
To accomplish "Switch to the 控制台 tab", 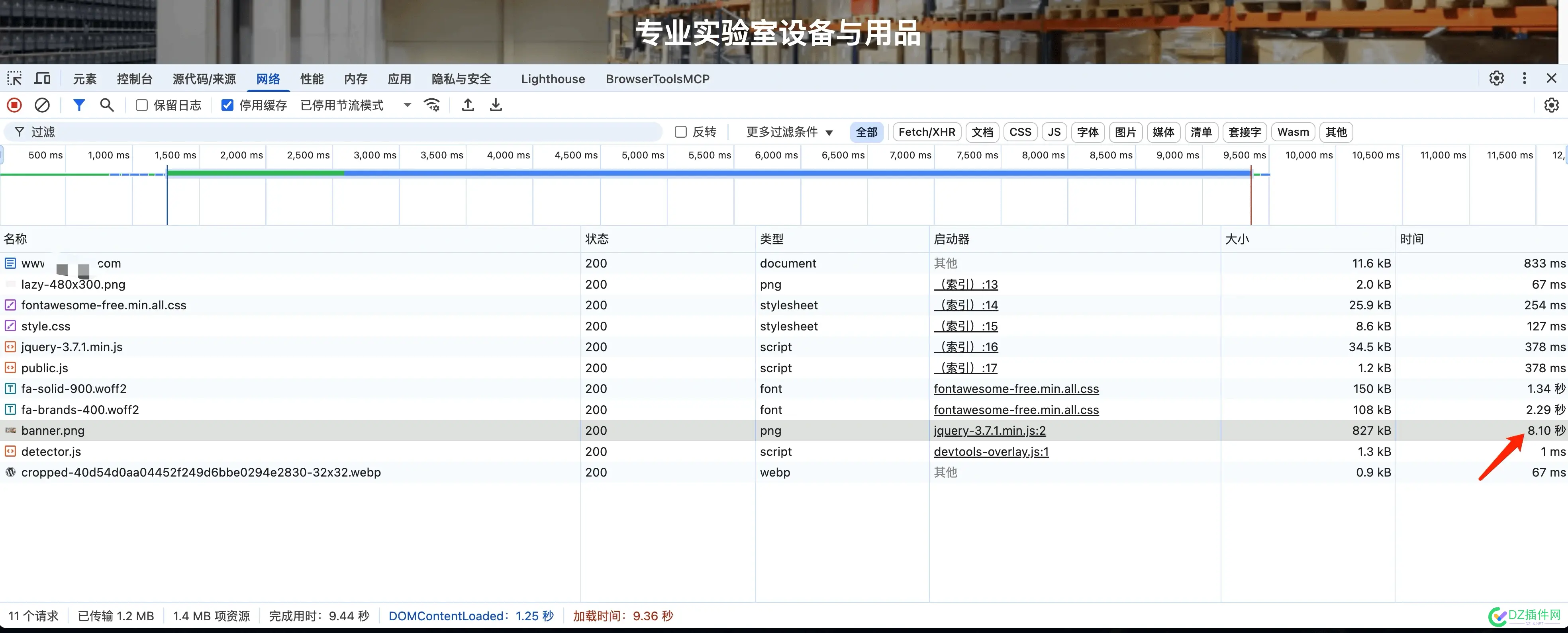I will (135, 79).
